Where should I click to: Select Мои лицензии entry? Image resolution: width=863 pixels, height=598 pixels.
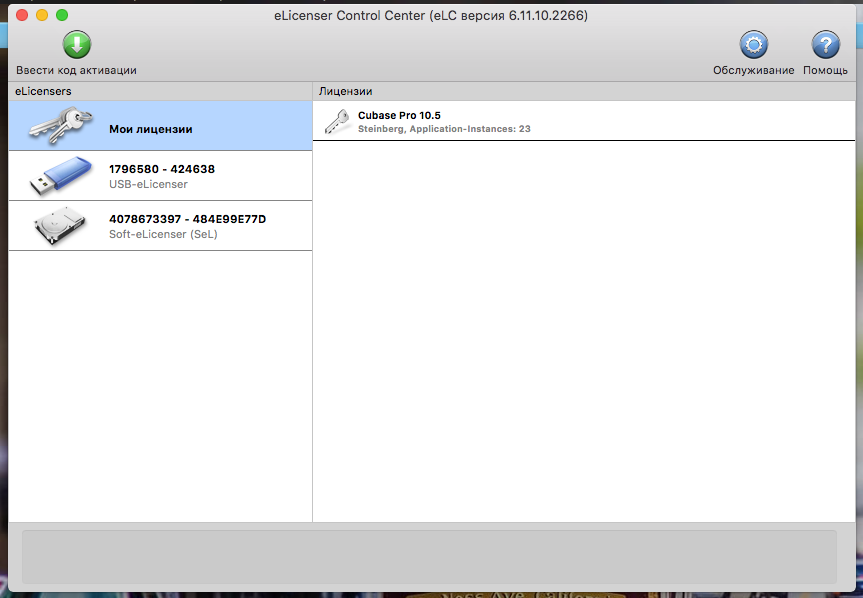(160, 125)
